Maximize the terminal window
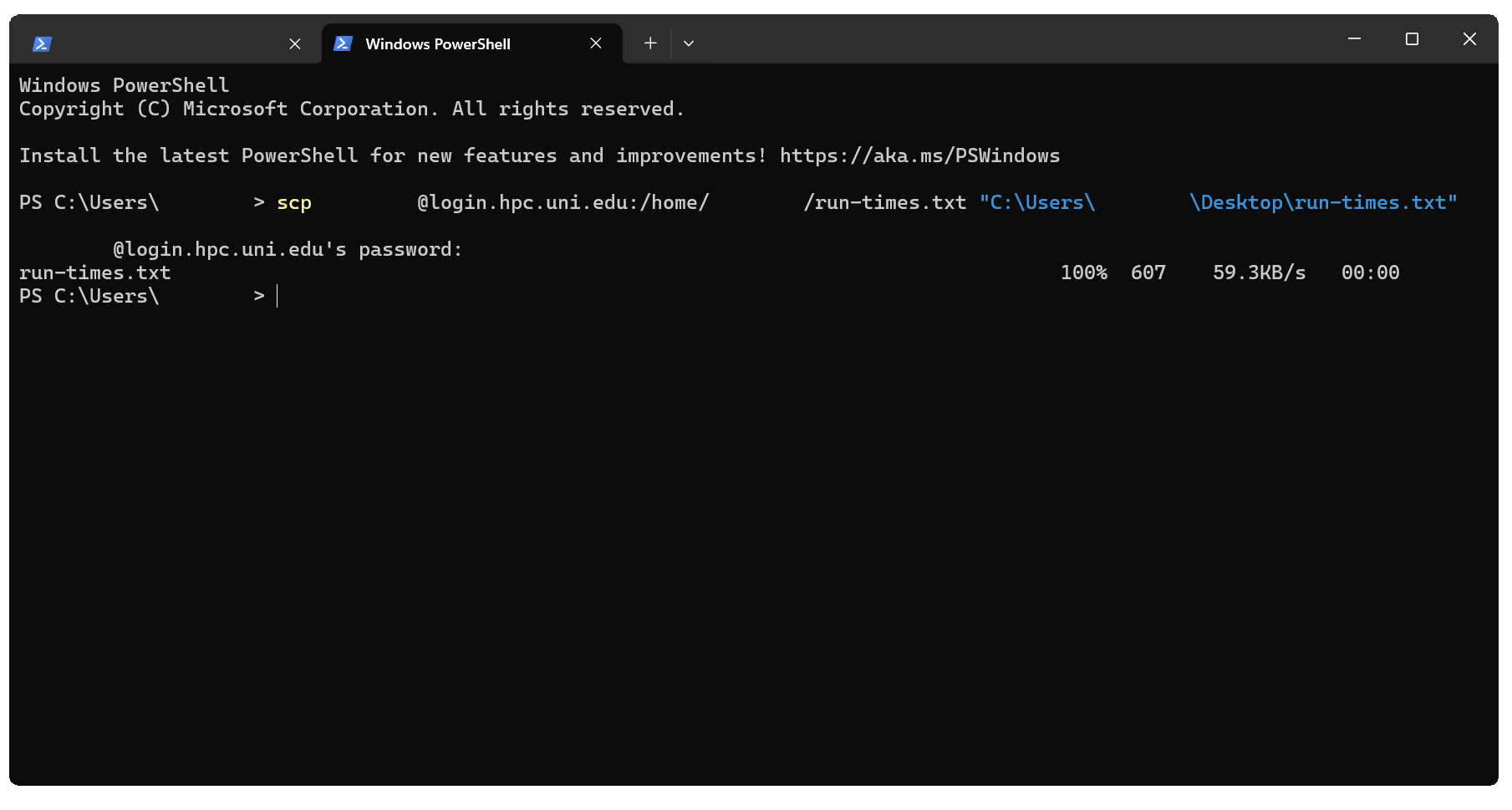The height and width of the screenshot is (810, 1512). [1413, 39]
